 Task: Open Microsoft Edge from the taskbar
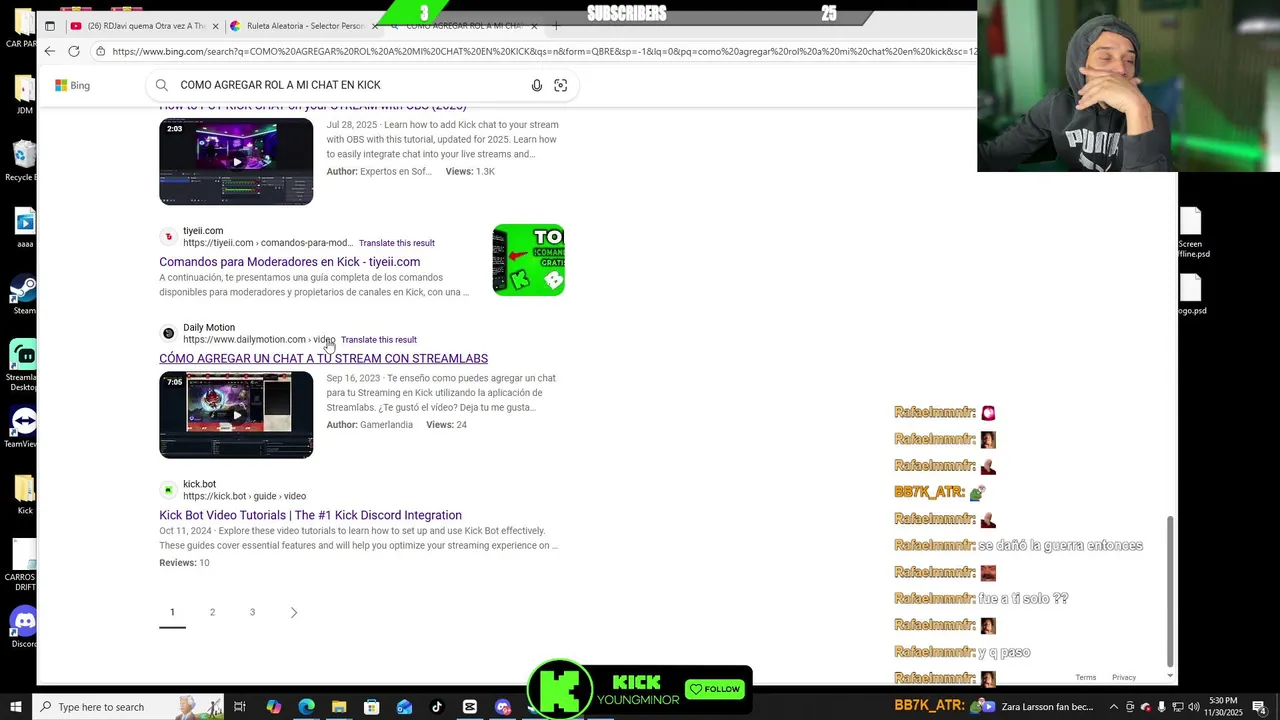tap(306, 707)
